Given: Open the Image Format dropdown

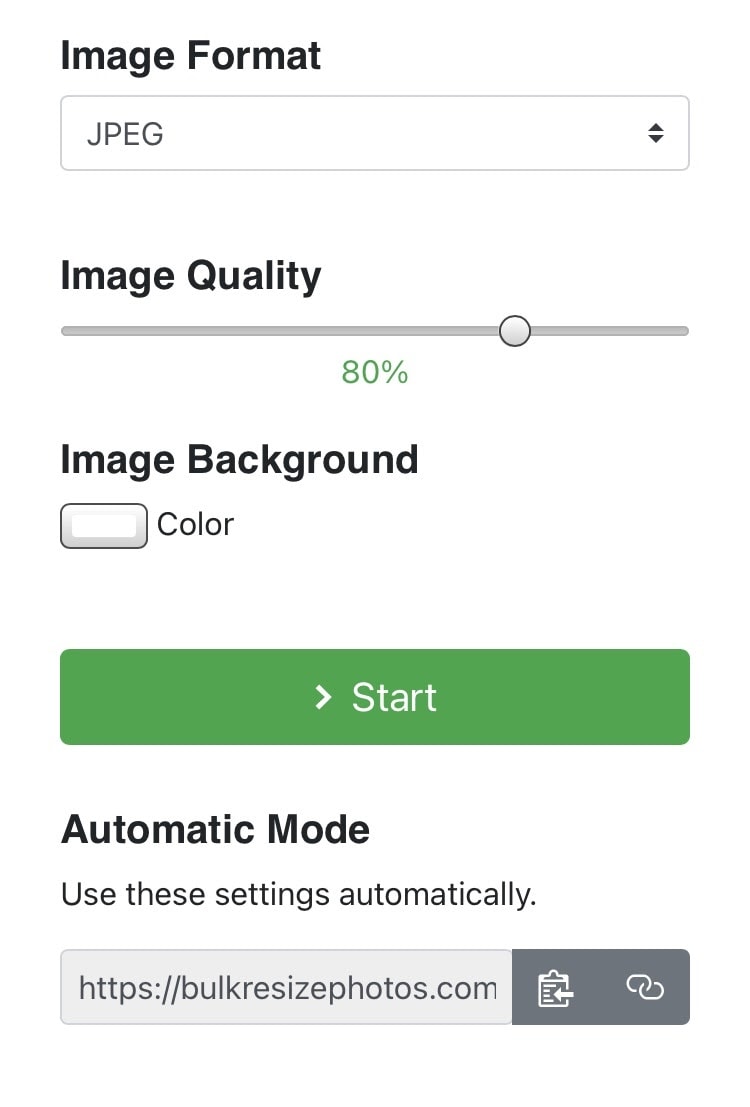Looking at the screenshot, I should coord(375,133).
